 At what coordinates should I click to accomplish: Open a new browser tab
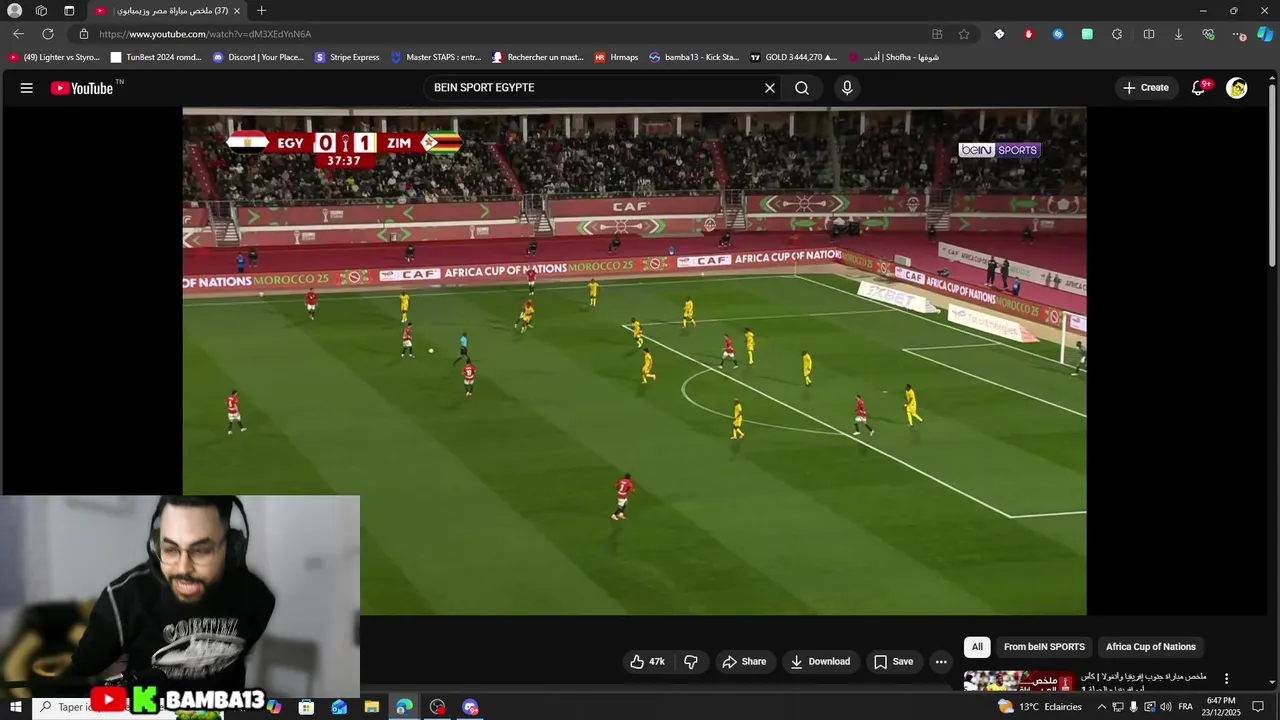(x=261, y=11)
